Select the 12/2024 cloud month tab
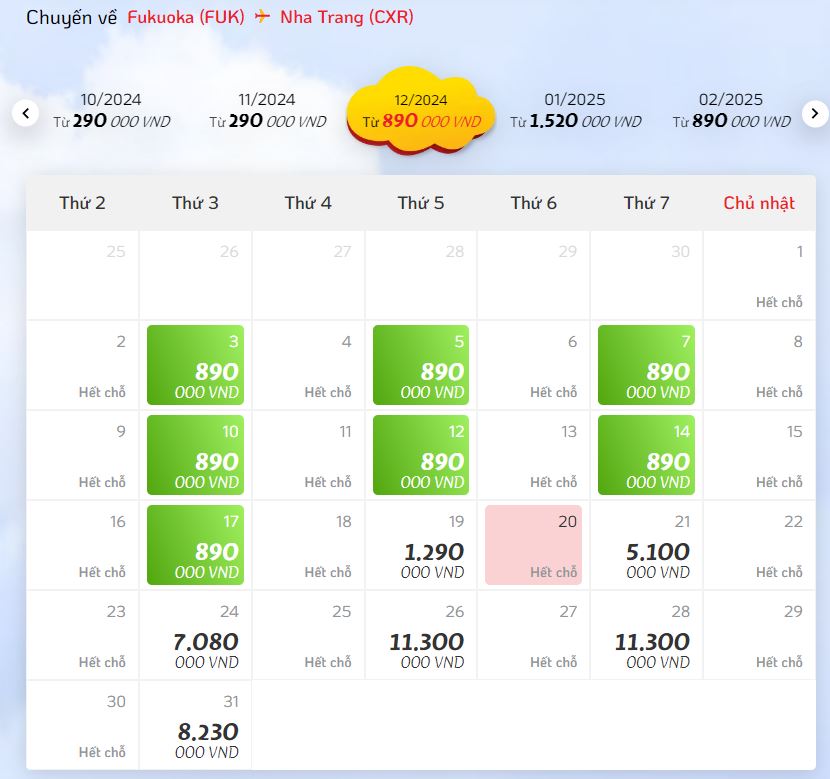This screenshot has height=779, width=830. [421, 111]
